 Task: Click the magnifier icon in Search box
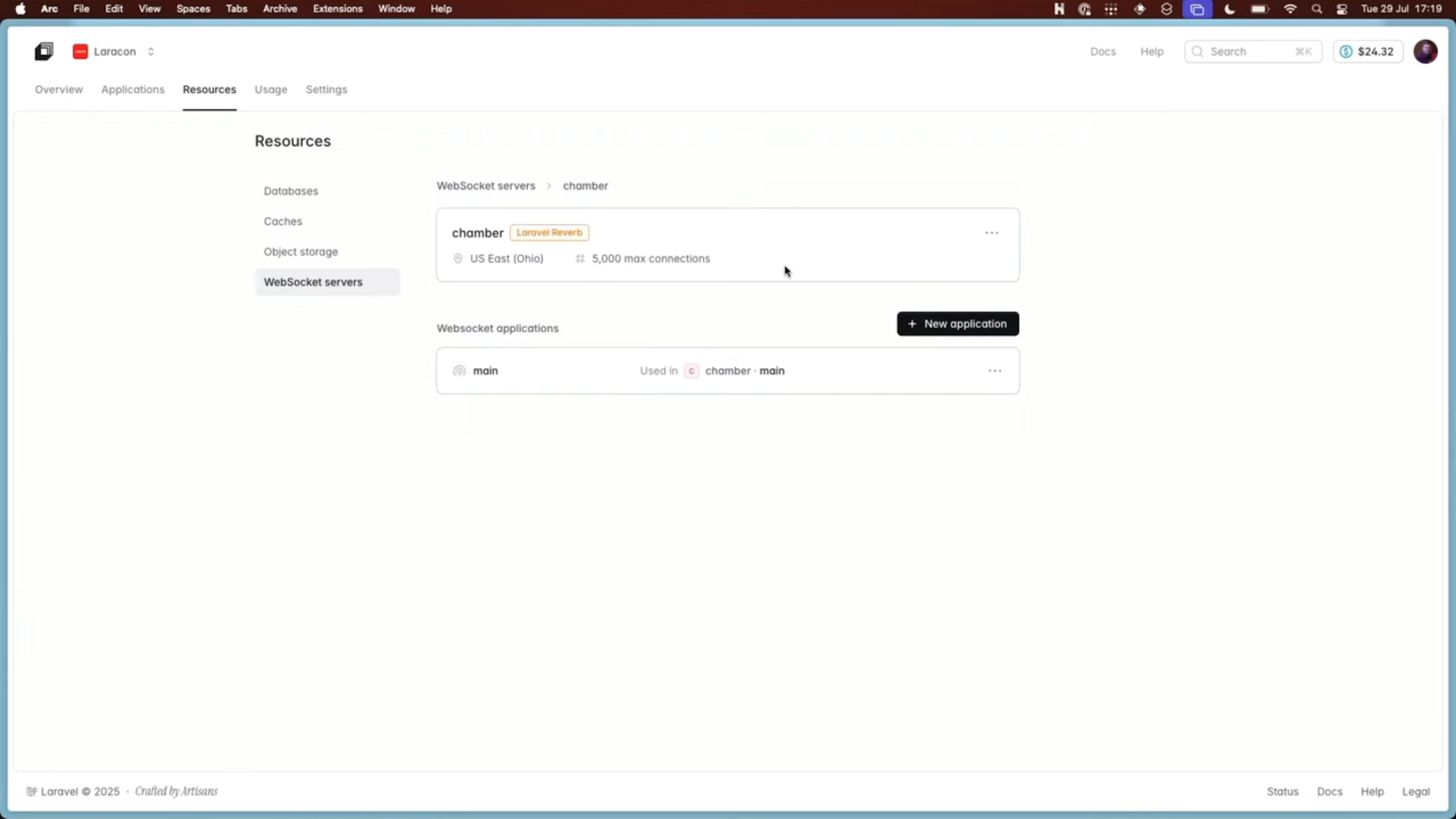tap(1197, 52)
